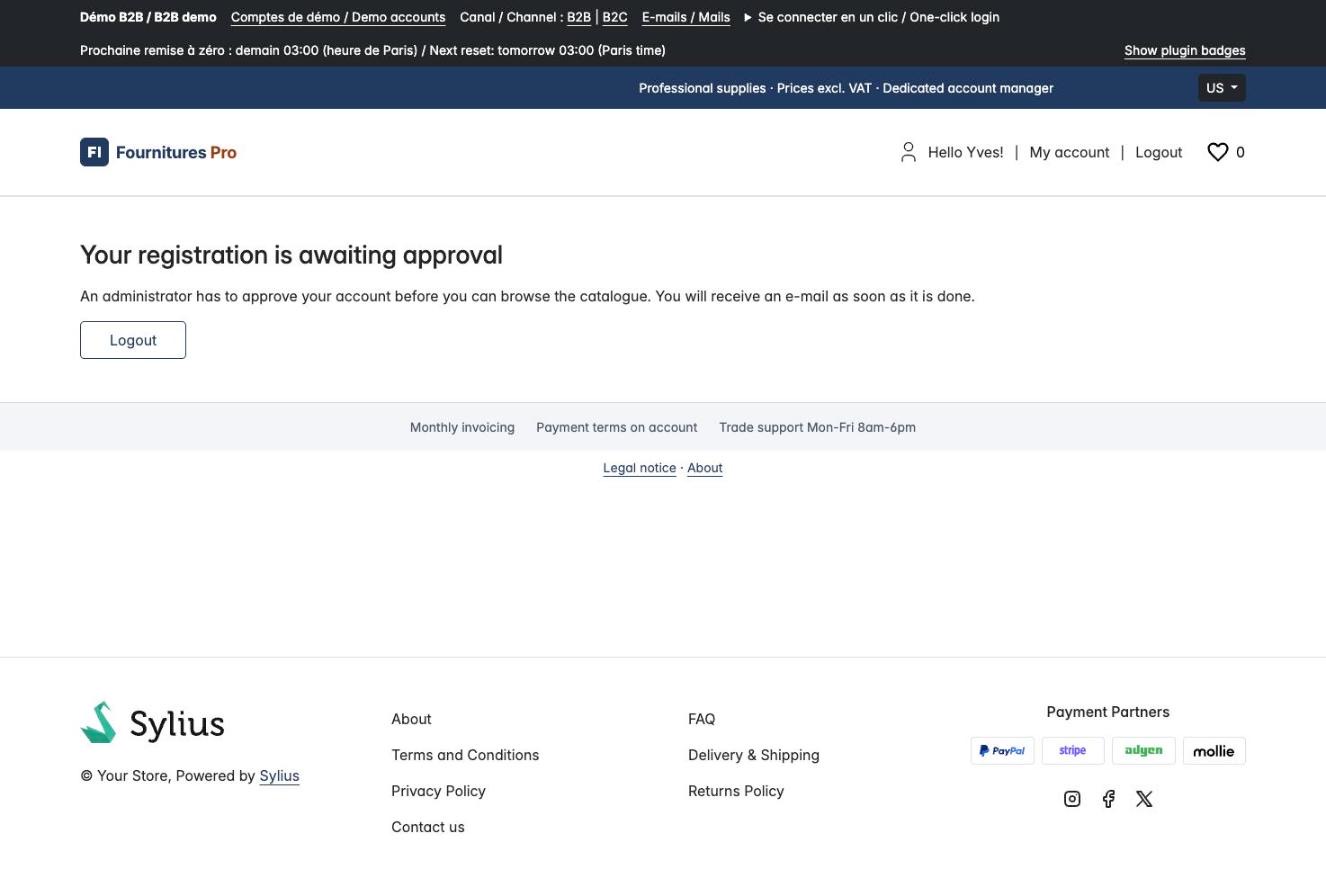
Task: Click the Fournitures Pro logo
Action: tap(158, 152)
